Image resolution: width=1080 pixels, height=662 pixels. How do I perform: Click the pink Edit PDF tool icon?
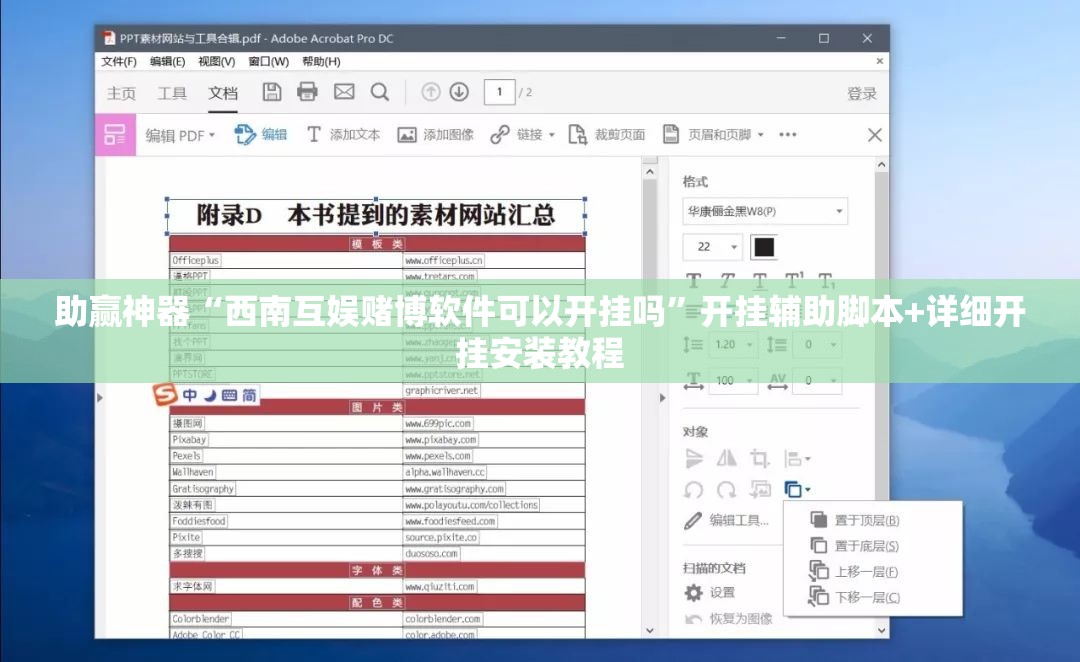tap(115, 135)
